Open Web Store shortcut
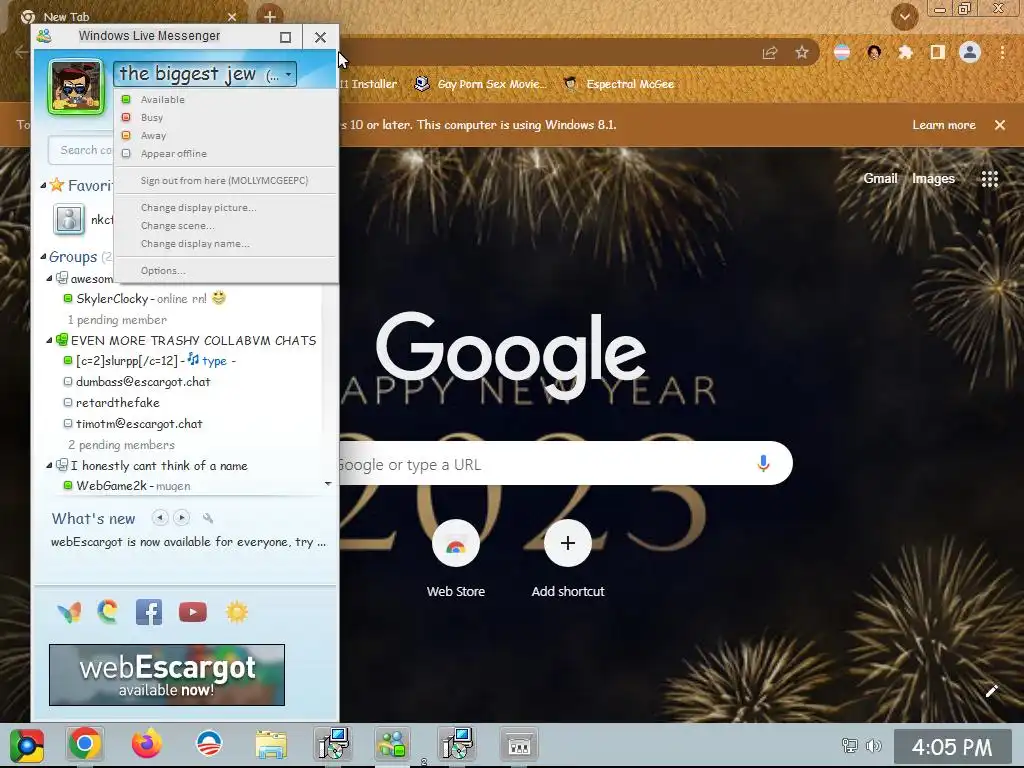Screen dimensions: 1024x768 click(456, 559)
